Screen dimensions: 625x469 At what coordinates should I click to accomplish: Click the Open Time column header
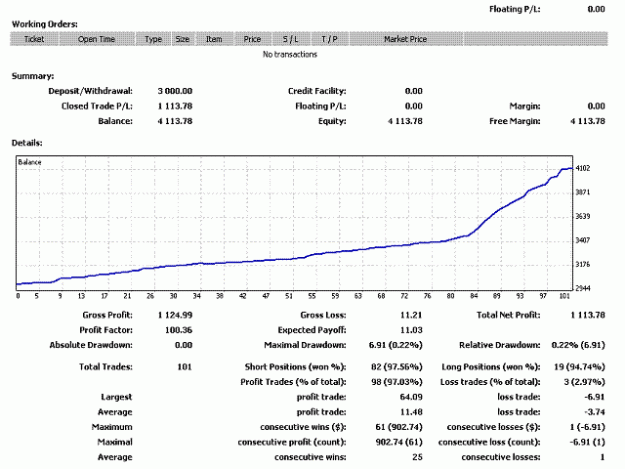[x=97, y=39]
